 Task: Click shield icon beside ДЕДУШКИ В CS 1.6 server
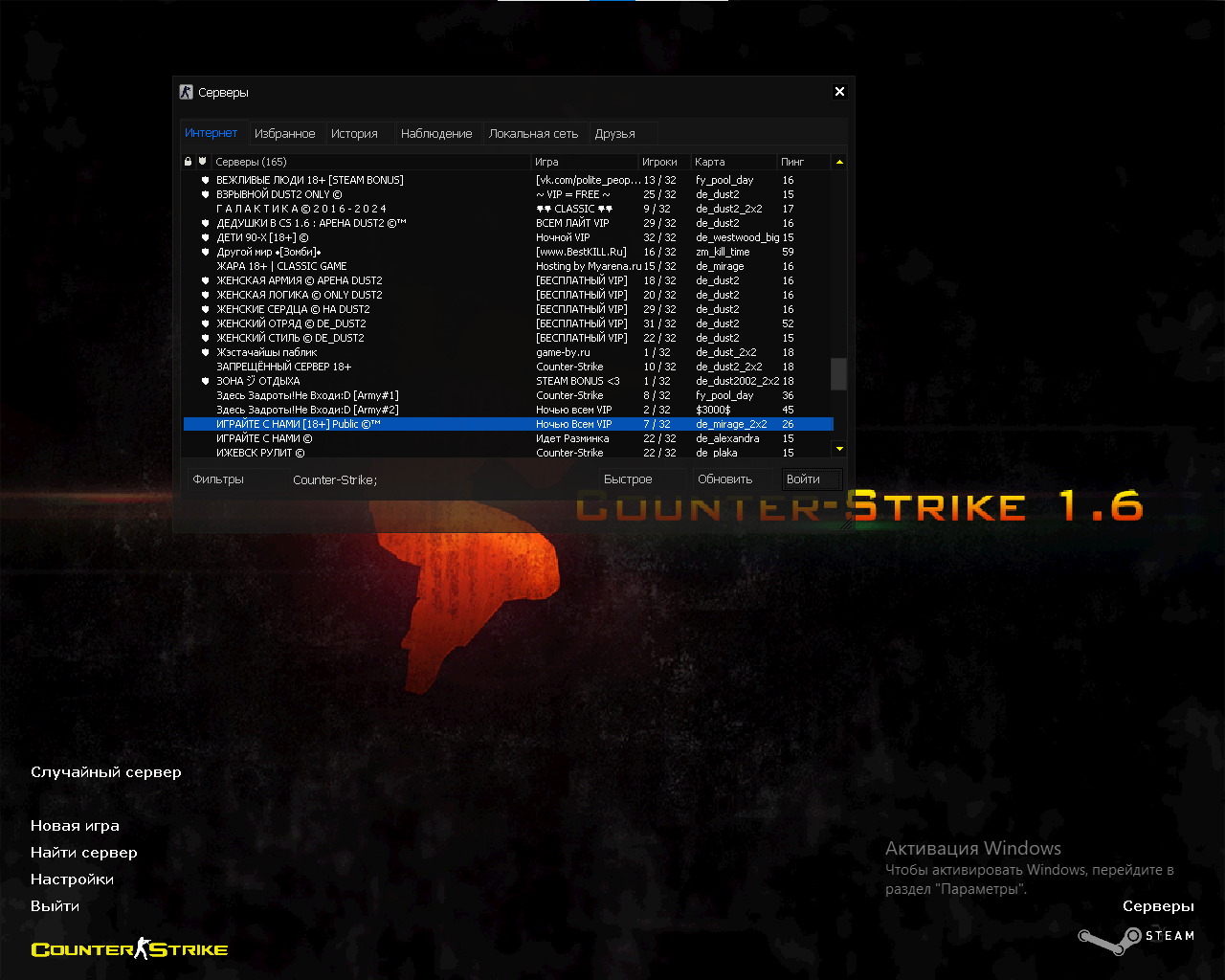[205, 223]
